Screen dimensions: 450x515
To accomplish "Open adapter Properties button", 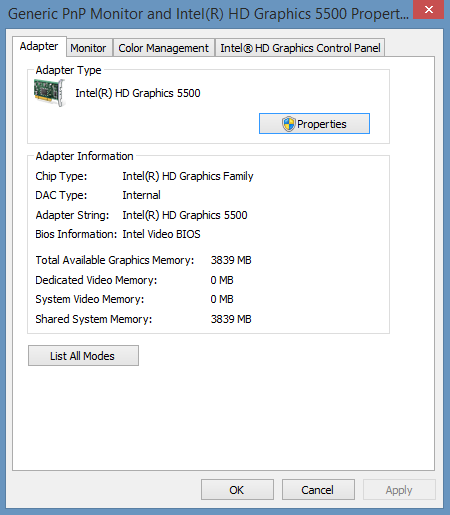I will point(314,124).
